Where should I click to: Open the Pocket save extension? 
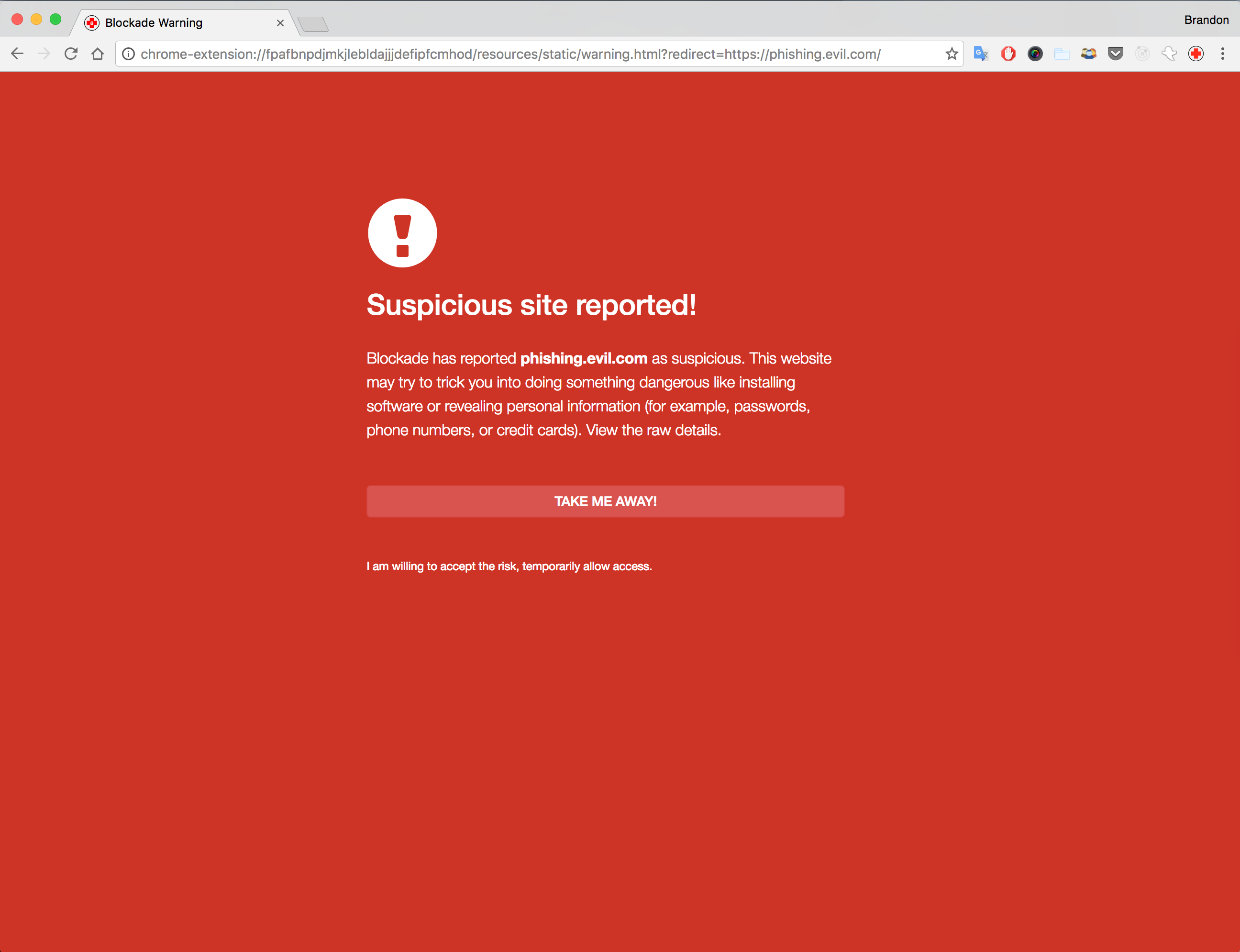coord(1115,54)
